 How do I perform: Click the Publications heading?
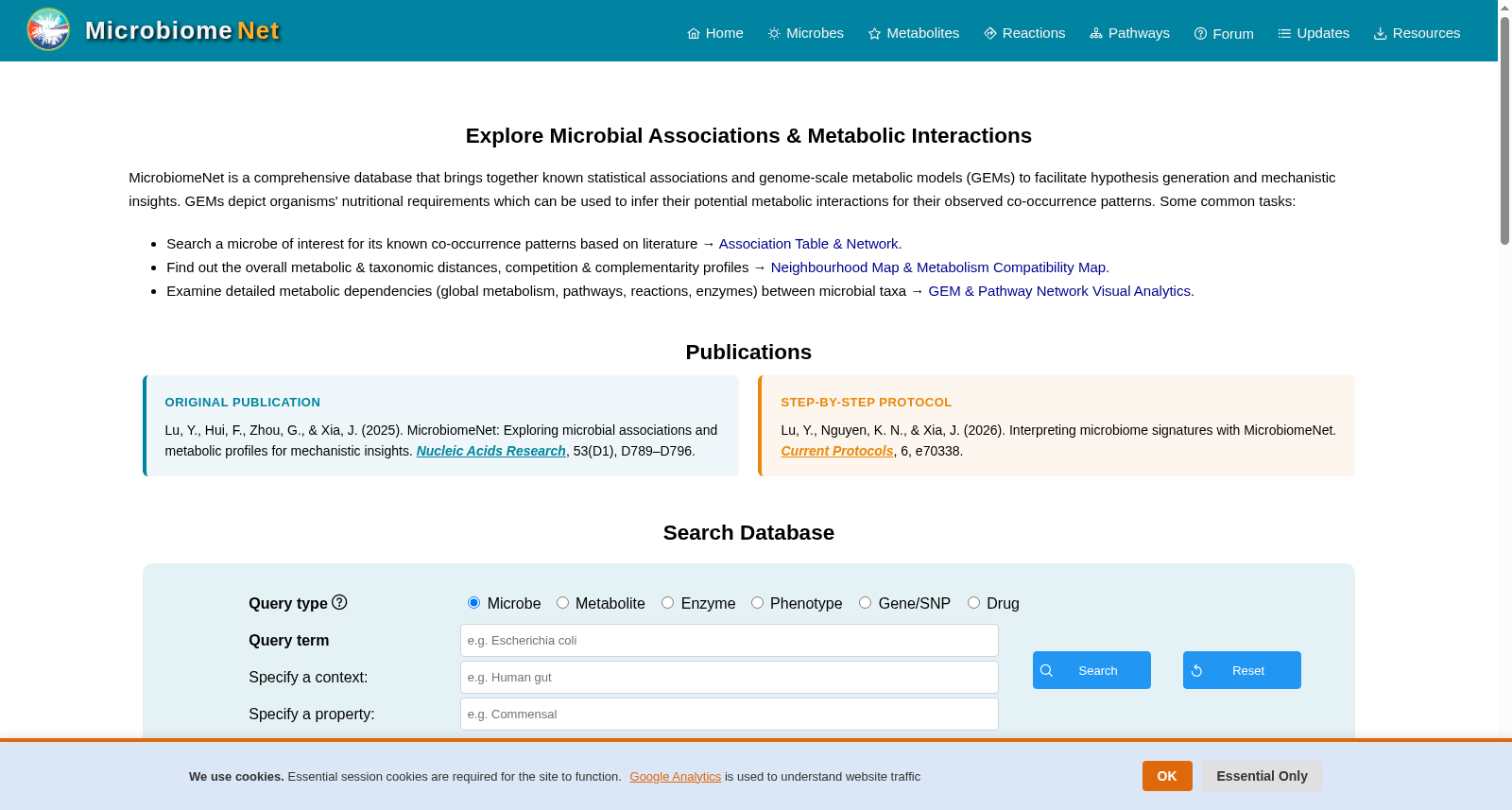pos(748,353)
